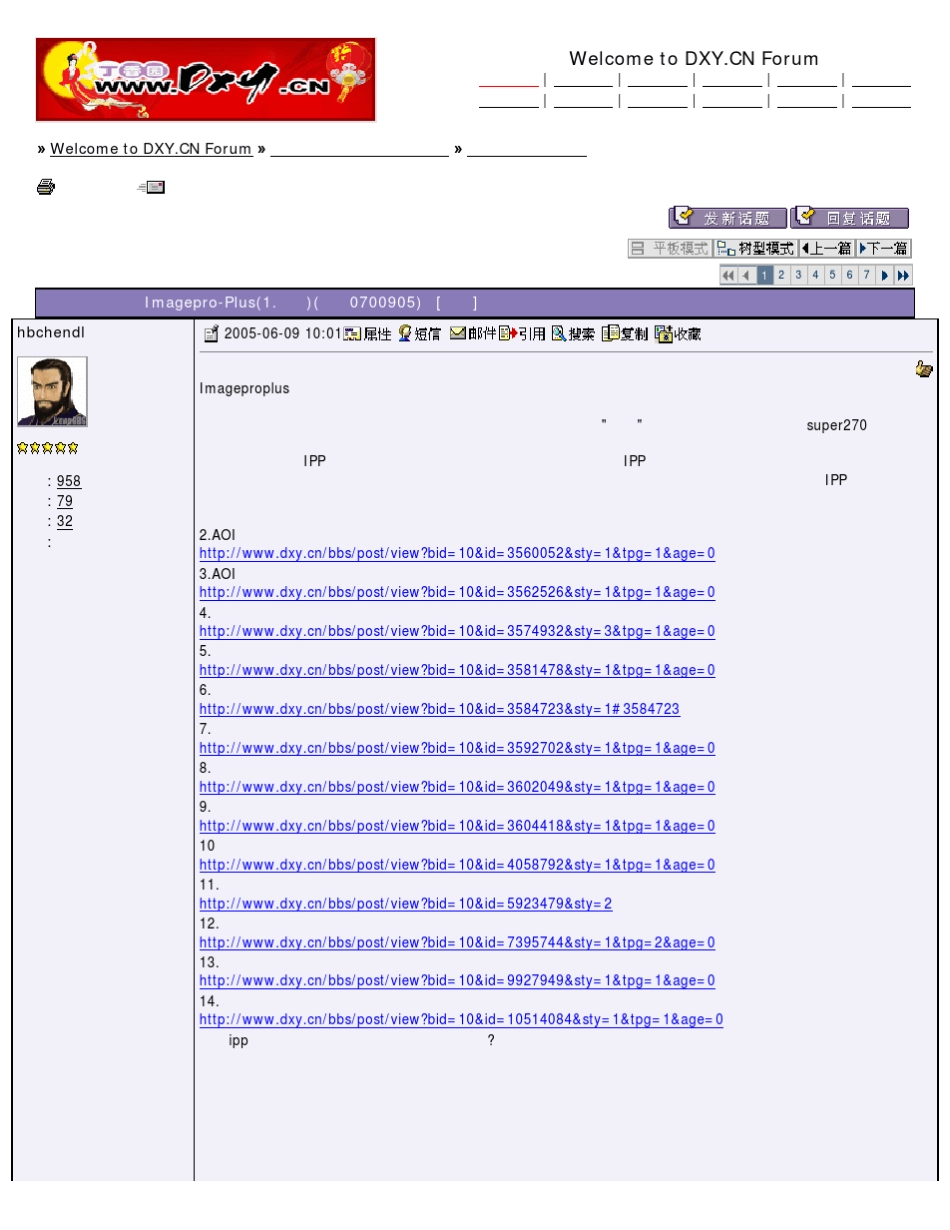Switch to 平板模式 flat view mode
Image resolution: width=950 pixels, height=1230 pixels.
[x=669, y=248]
